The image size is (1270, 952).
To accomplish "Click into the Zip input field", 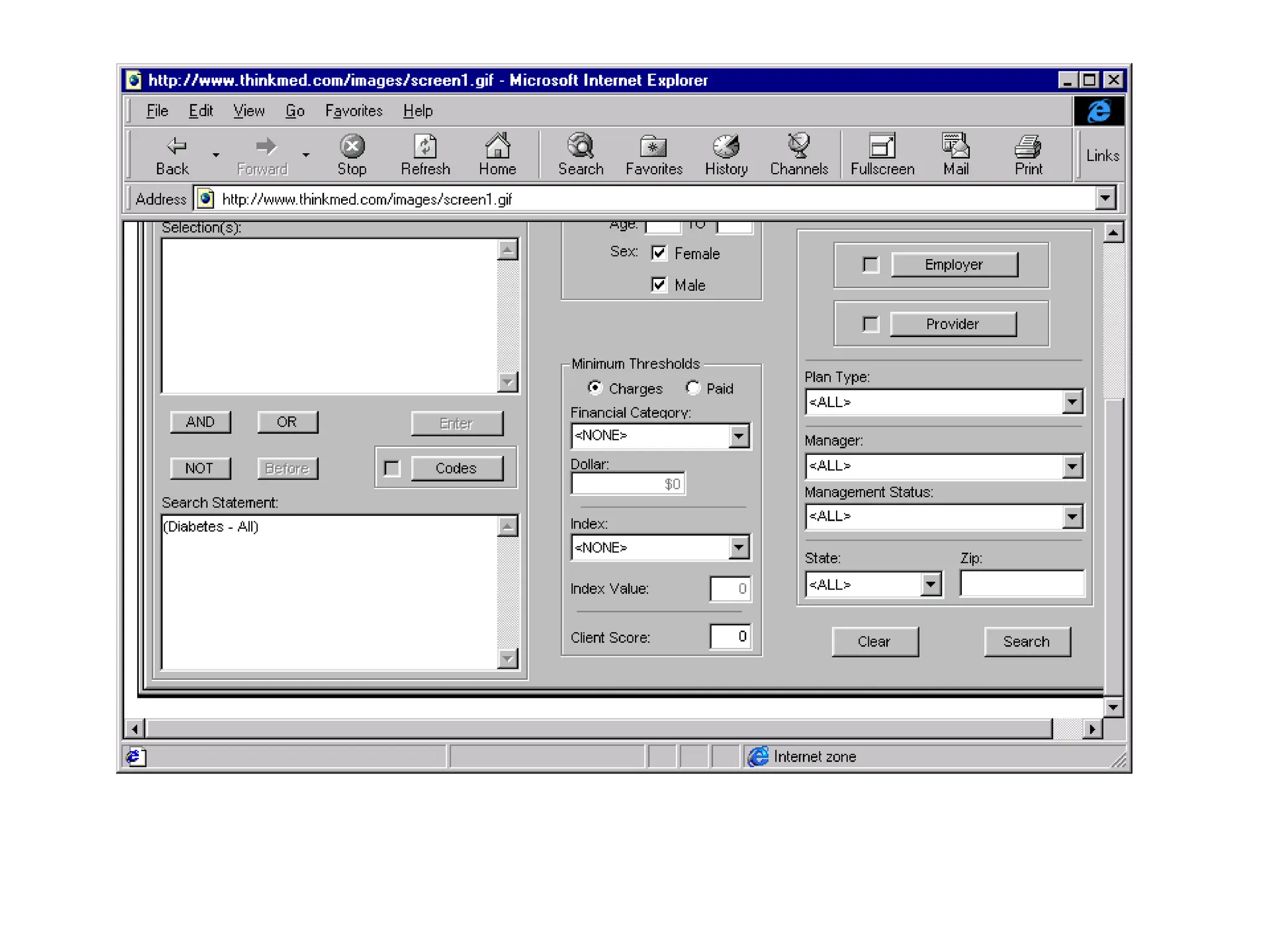I will (x=1021, y=584).
